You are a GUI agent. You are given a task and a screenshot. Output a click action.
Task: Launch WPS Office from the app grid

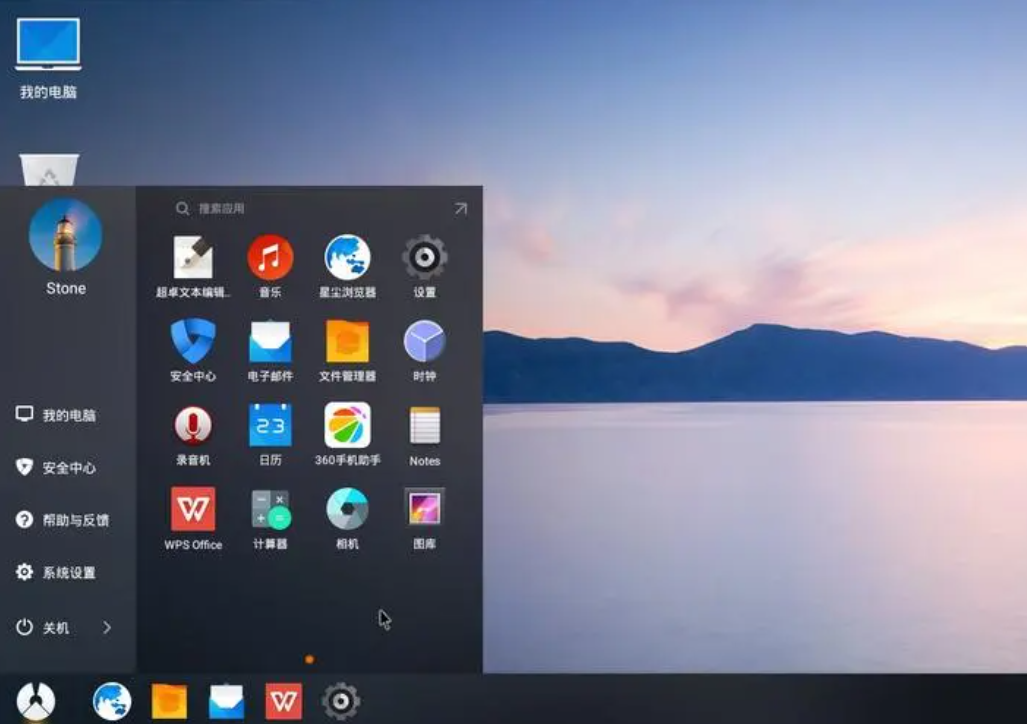193,510
